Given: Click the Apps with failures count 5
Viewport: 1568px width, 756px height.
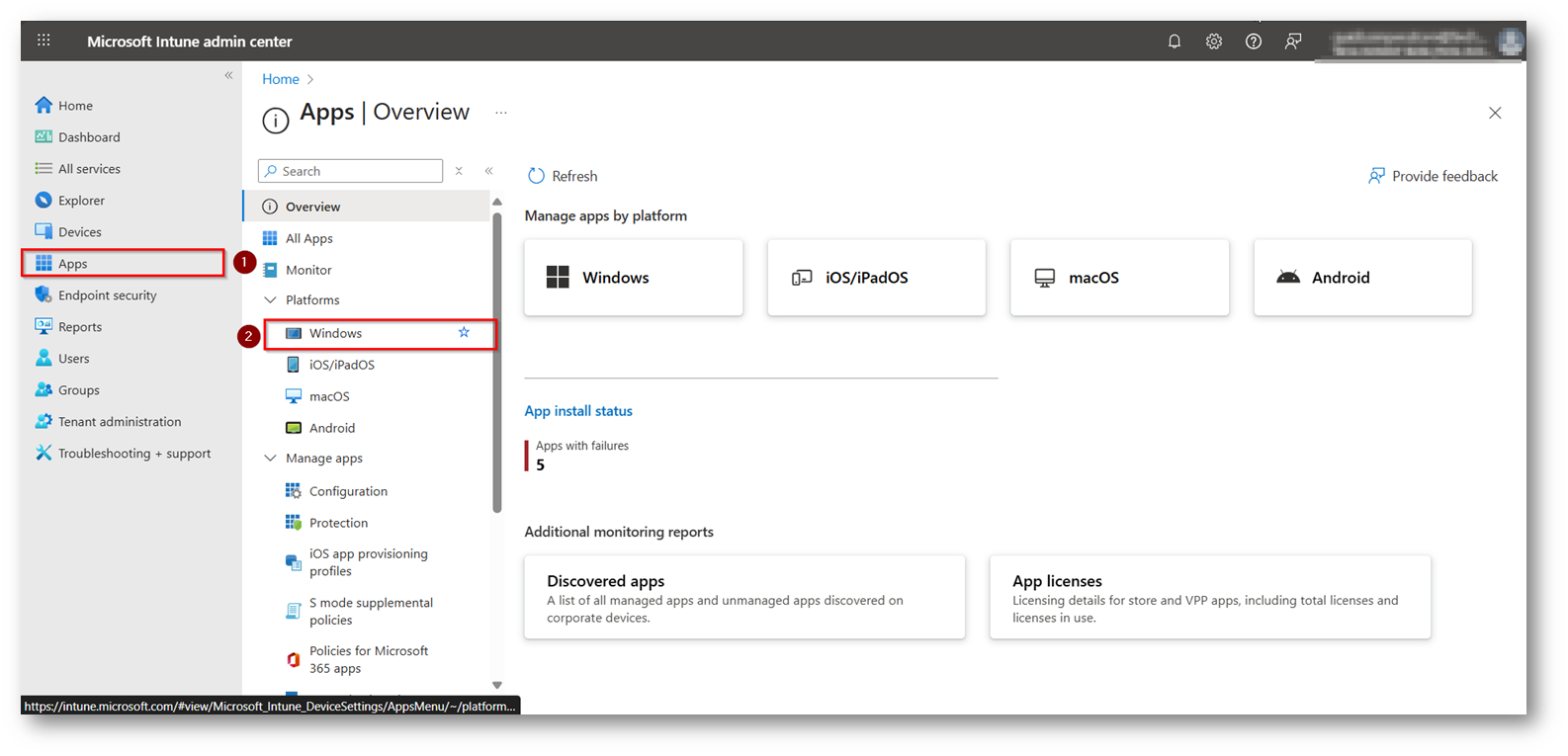Looking at the screenshot, I should (x=540, y=464).
